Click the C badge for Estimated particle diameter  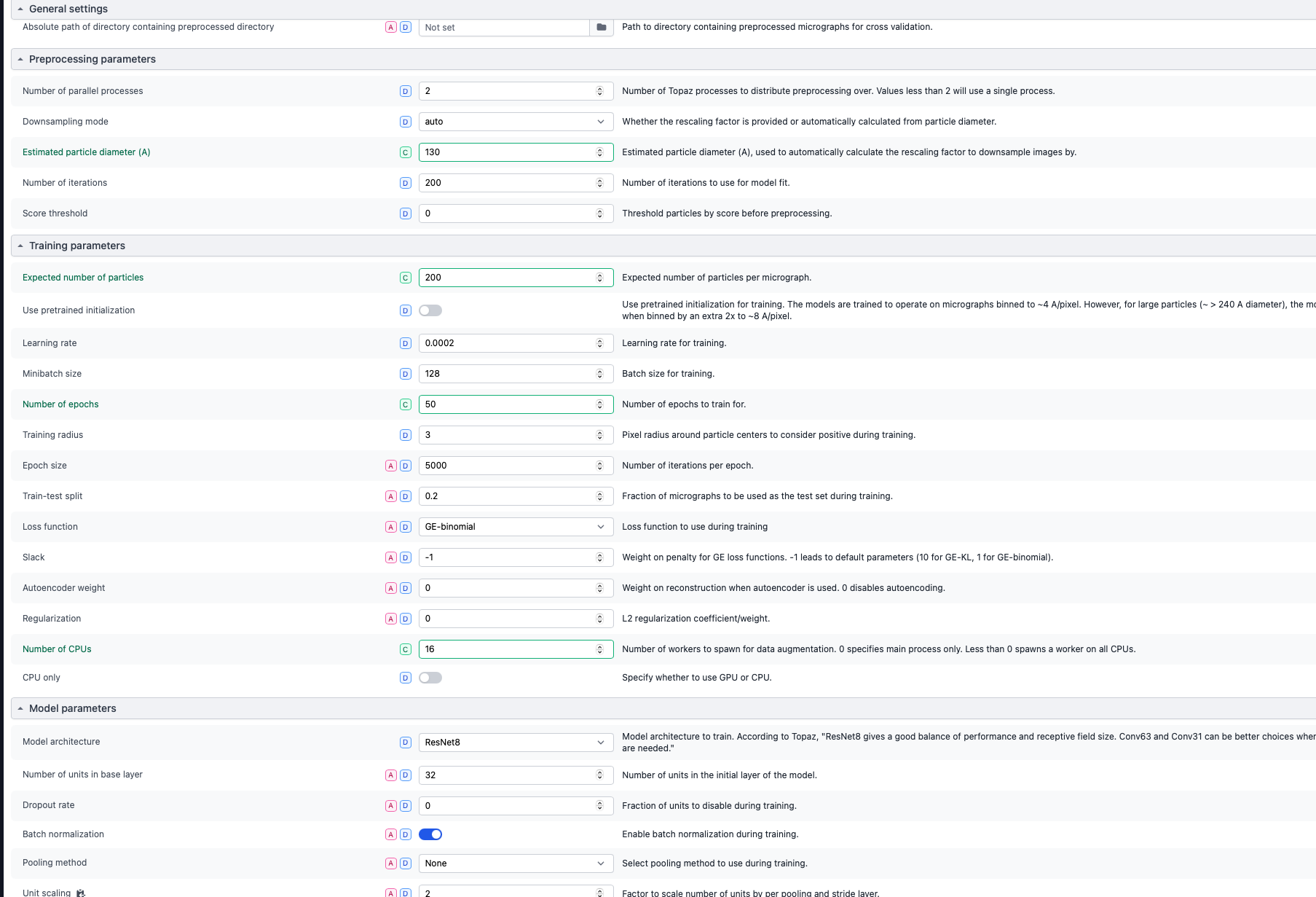pyautogui.click(x=406, y=152)
